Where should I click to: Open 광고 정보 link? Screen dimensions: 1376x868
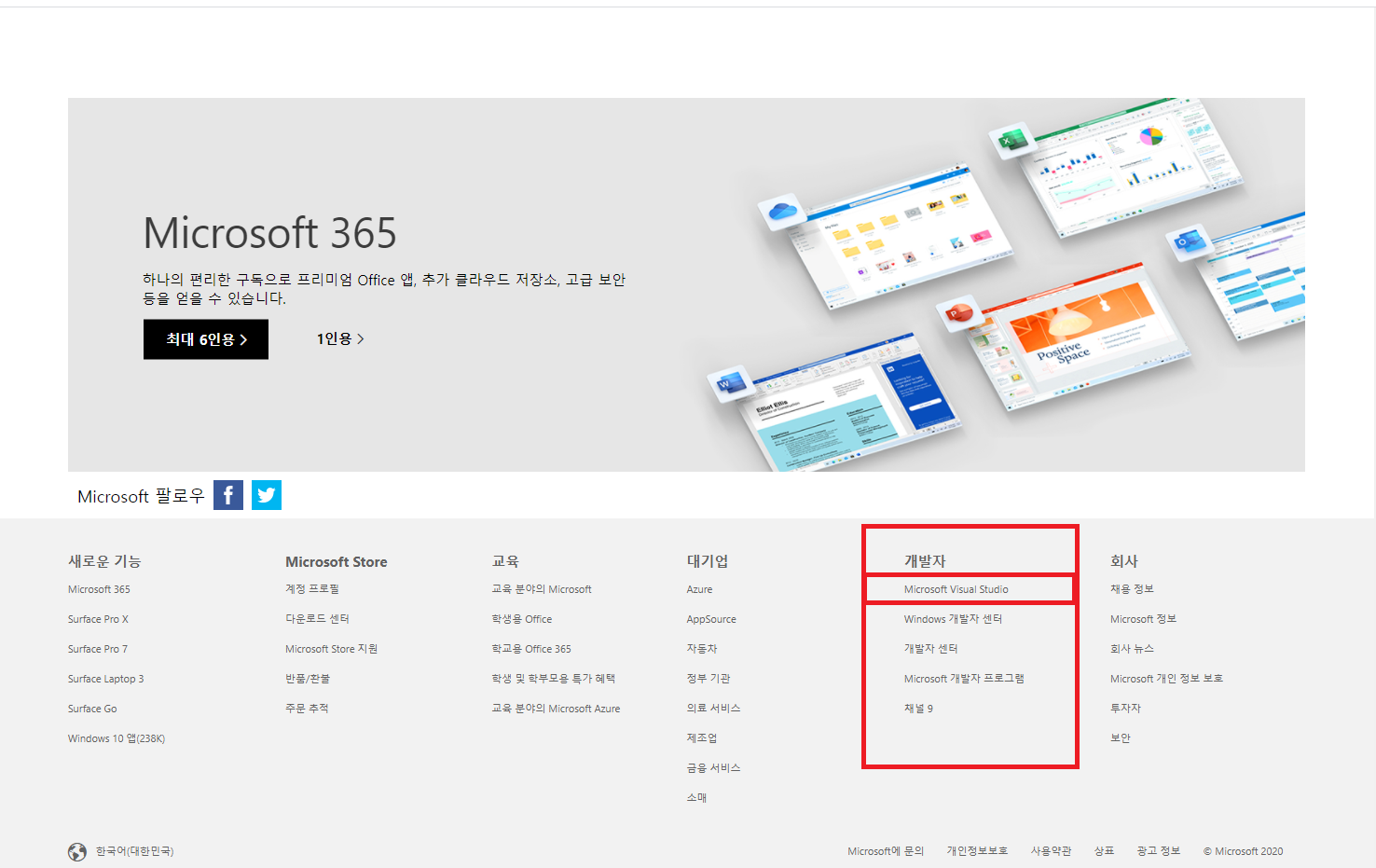point(1159,851)
